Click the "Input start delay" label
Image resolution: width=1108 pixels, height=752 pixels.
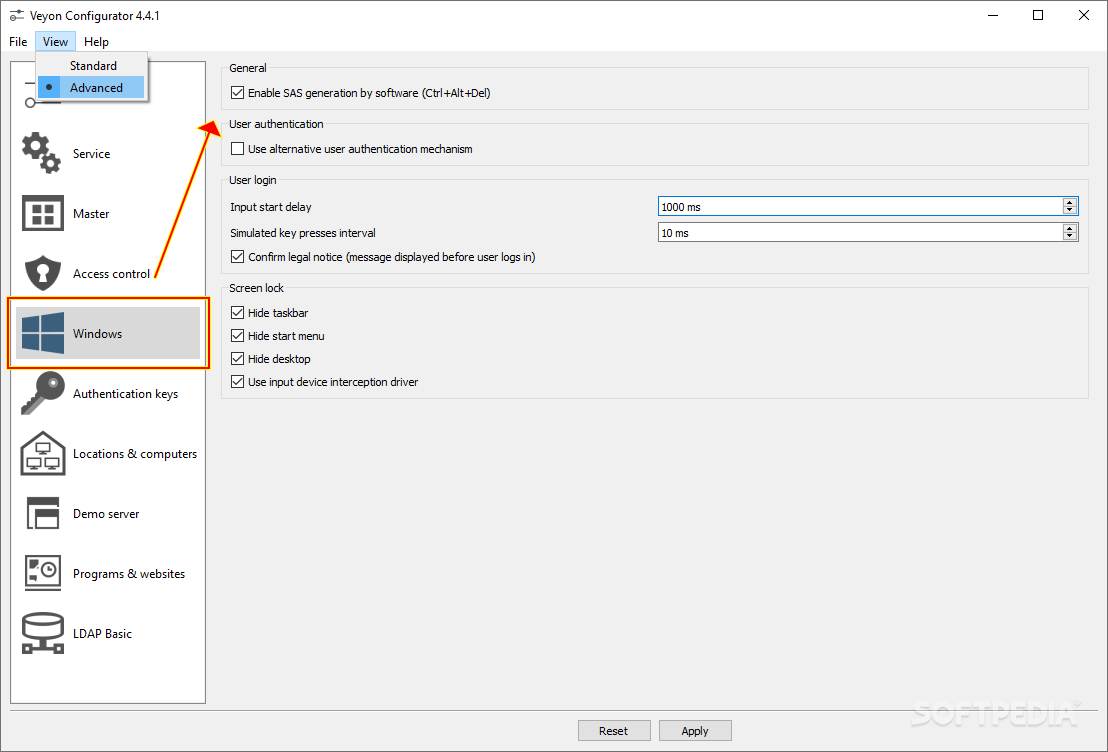pyautogui.click(x=271, y=207)
